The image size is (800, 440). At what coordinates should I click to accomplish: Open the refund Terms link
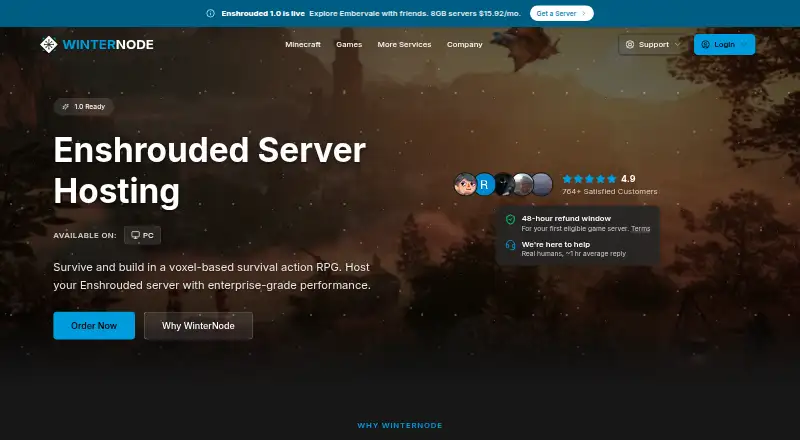pyautogui.click(x=640, y=229)
